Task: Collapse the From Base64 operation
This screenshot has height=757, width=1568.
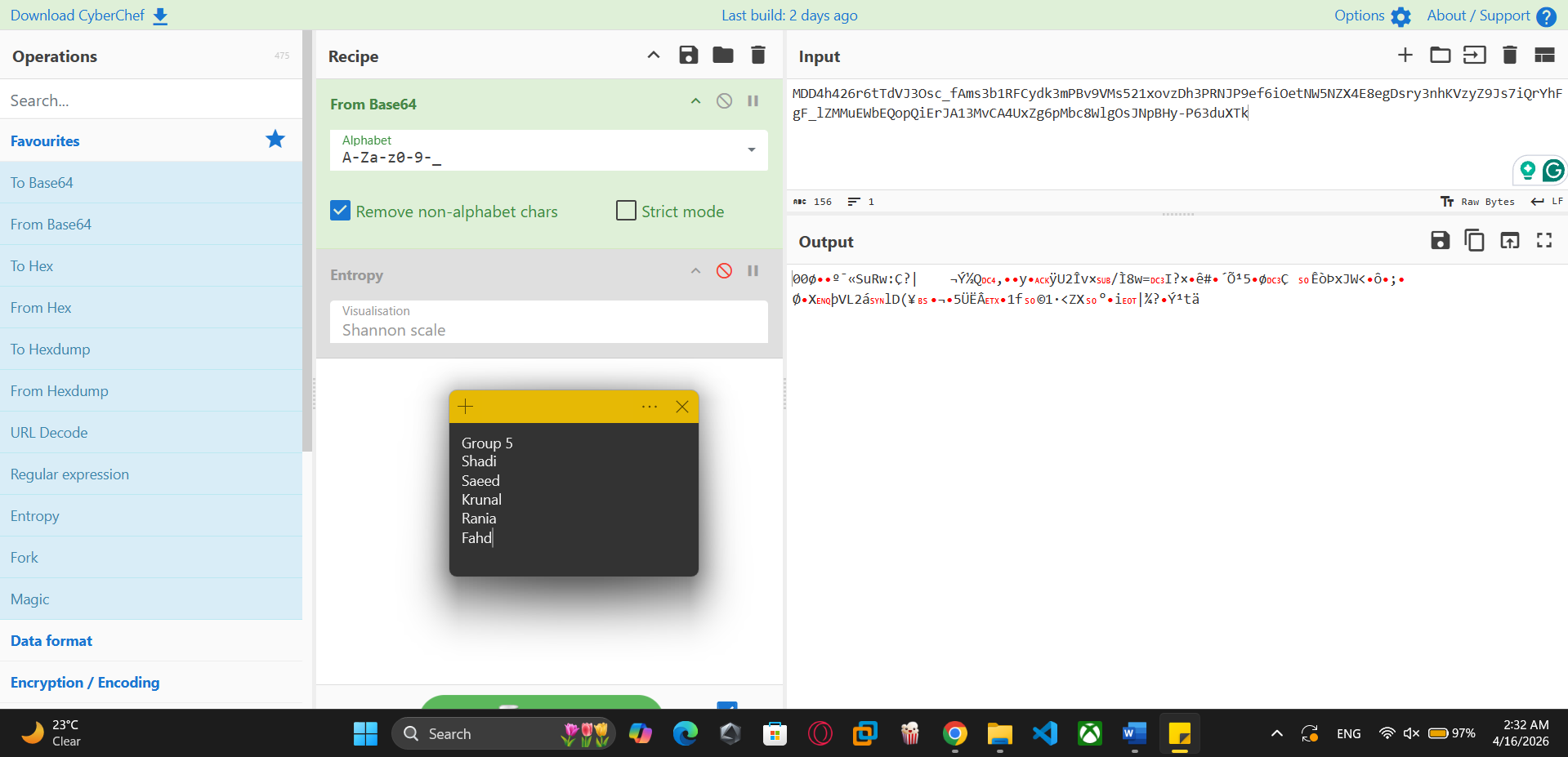Action: pos(696,101)
